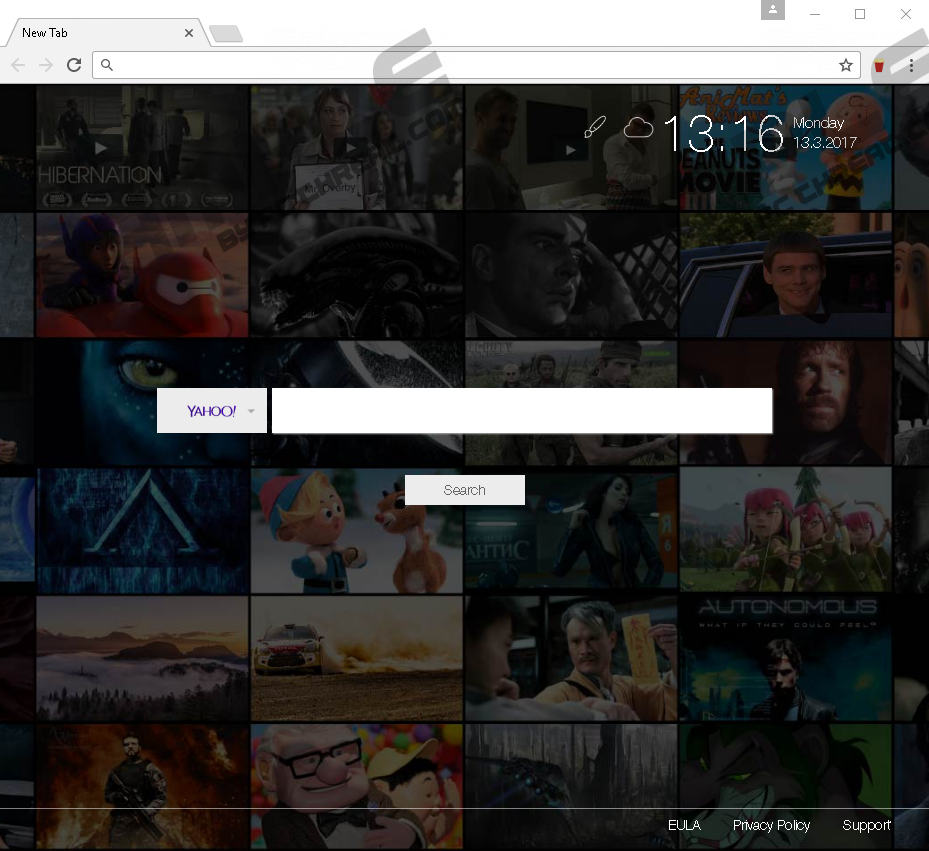Click the paintbrush customize icon
The width and height of the screenshot is (929, 851).
pyautogui.click(x=595, y=127)
